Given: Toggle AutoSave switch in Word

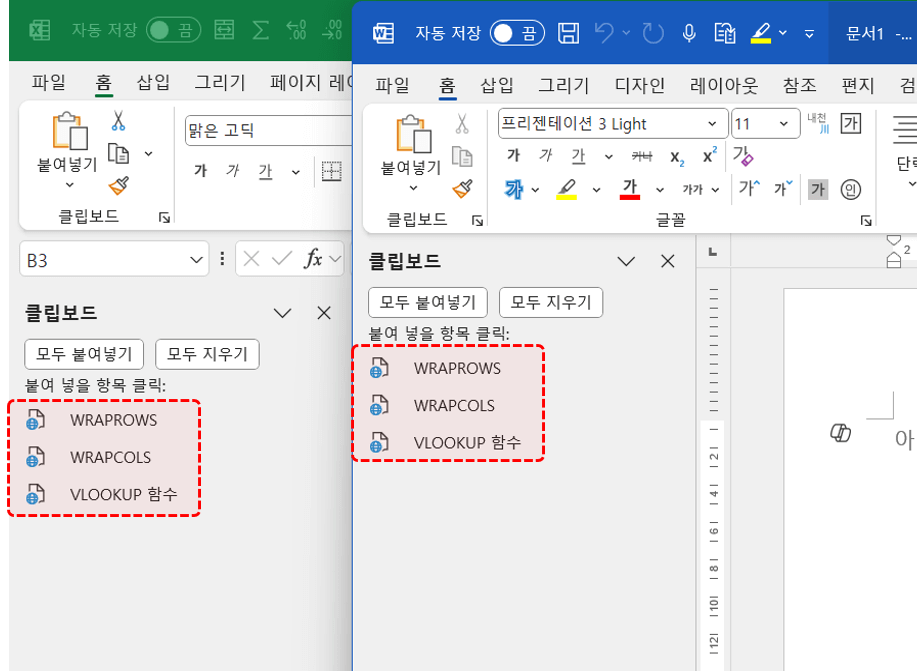Looking at the screenshot, I should (517, 33).
